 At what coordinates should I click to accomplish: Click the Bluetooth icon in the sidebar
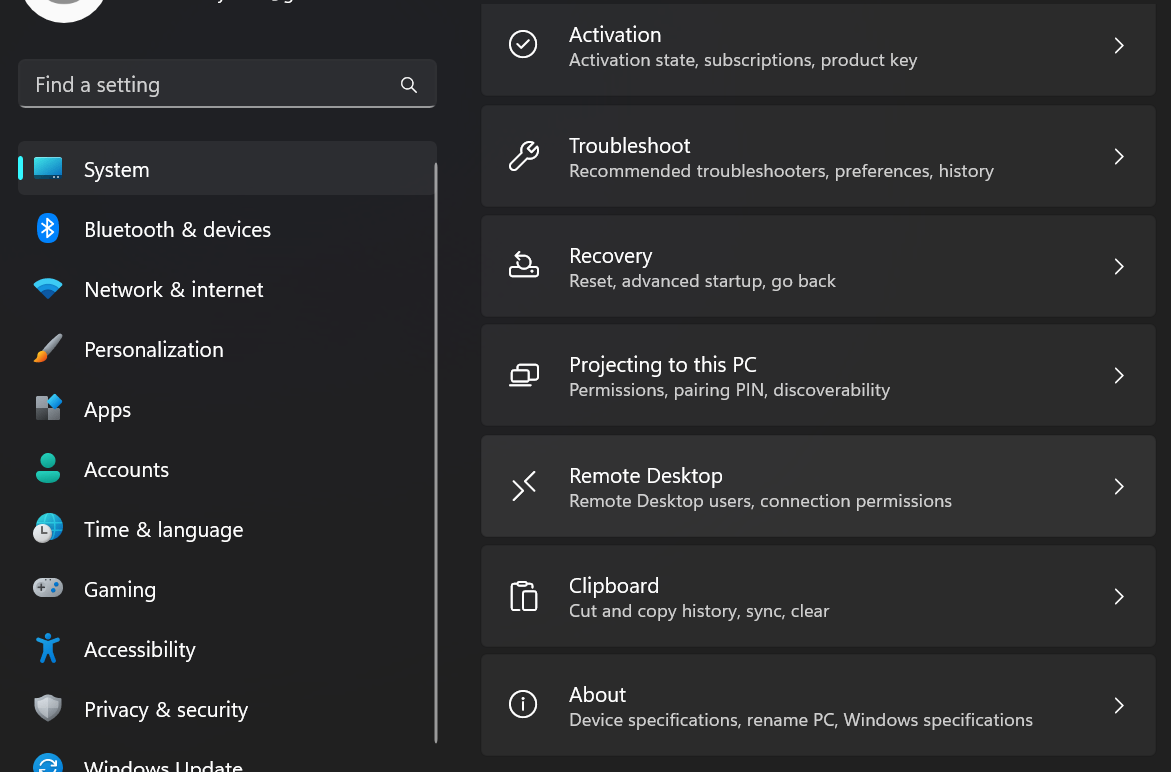click(x=48, y=229)
